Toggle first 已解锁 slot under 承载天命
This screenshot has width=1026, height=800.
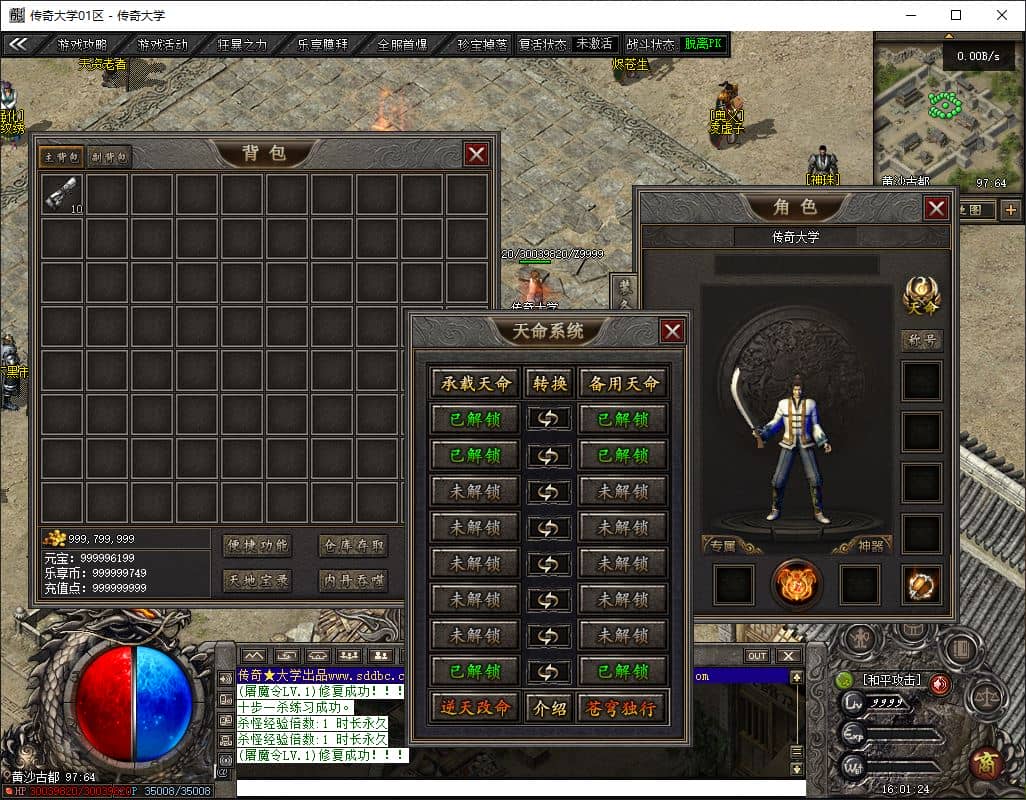click(x=476, y=419)
